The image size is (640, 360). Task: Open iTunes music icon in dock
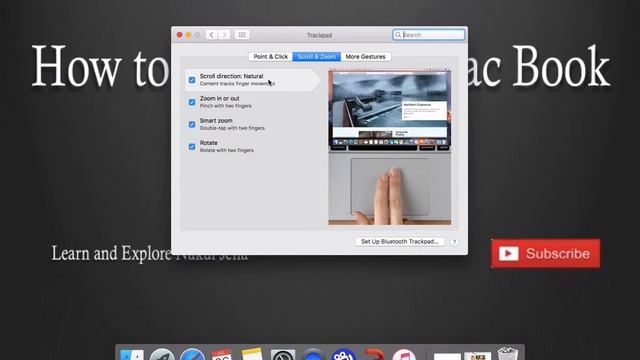(x=404, y=354)
